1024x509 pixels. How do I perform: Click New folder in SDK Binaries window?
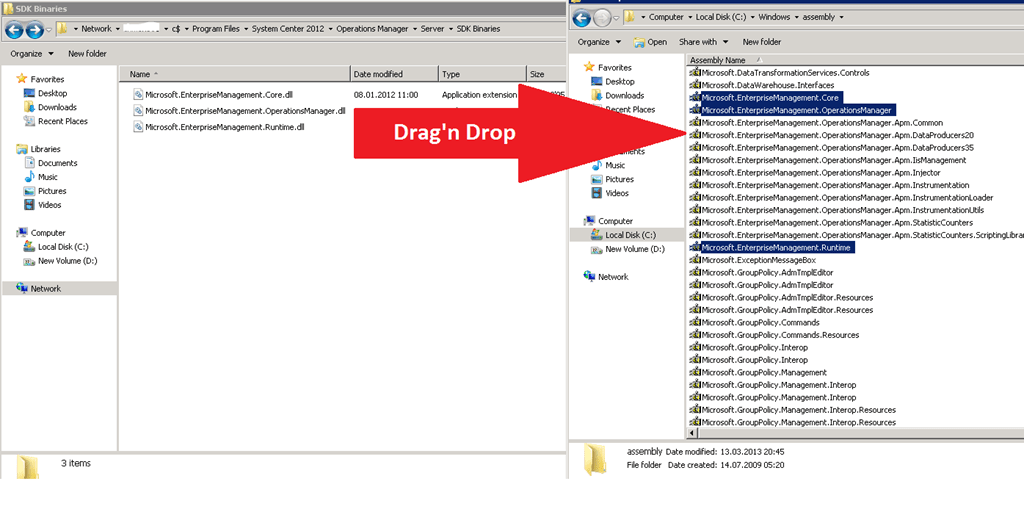pyautogui.click(x=88, y=54)
